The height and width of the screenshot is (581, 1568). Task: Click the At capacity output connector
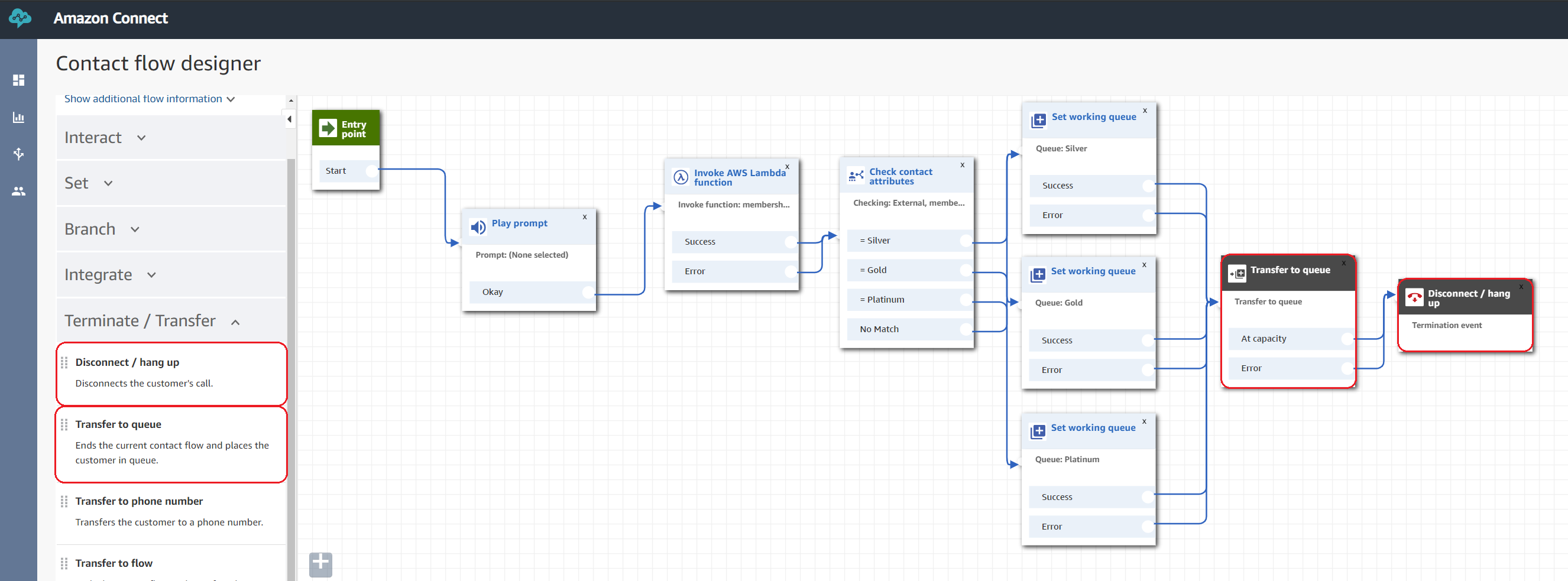tap(1347, 339)
